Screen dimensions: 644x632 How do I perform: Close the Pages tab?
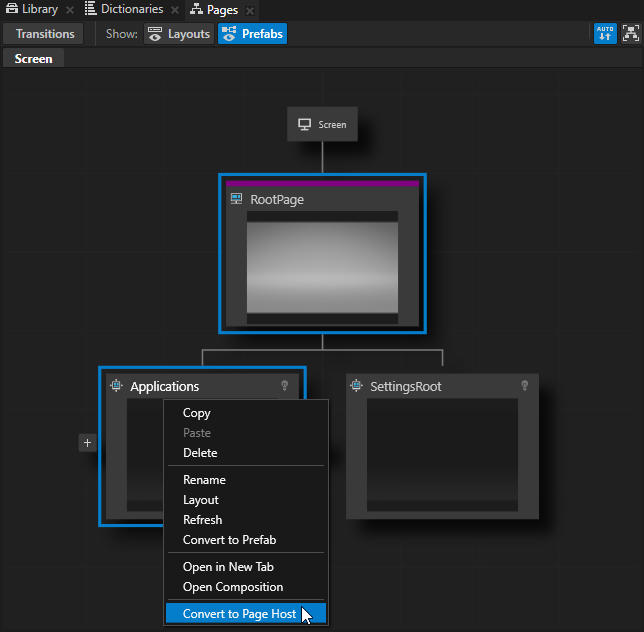[249, 11]
